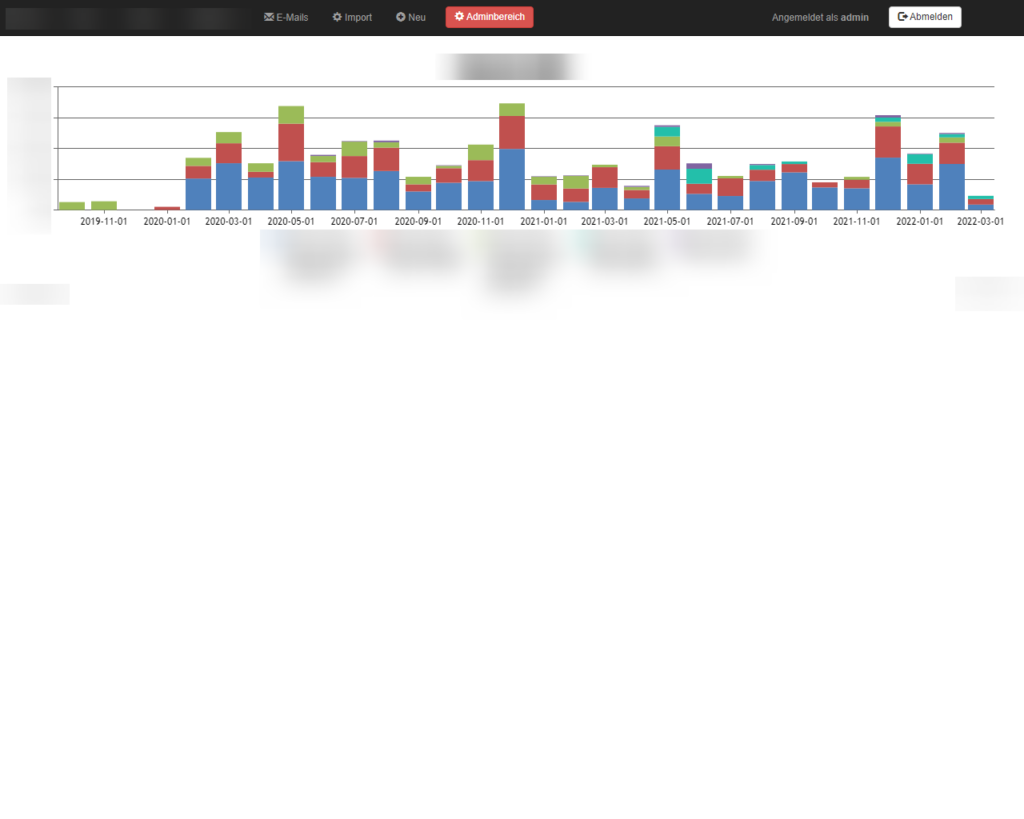This screenshot has height=819, width=1024.
Task: Click the teal segment of the 2022-01-01 bar
Action: pyautogui.click(x=920, y=158)
